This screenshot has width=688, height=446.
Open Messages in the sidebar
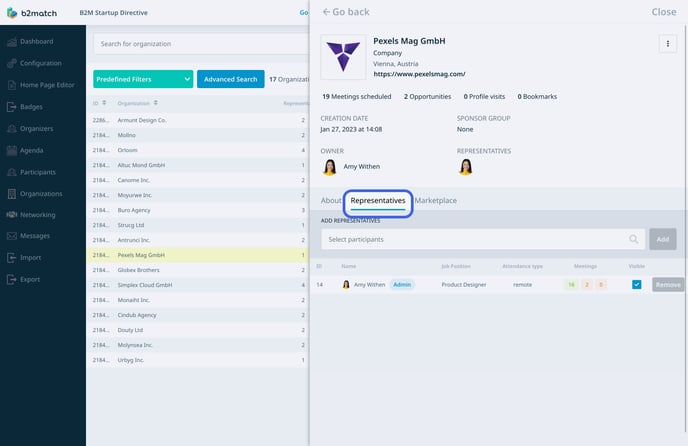click(x=35, y=236)
